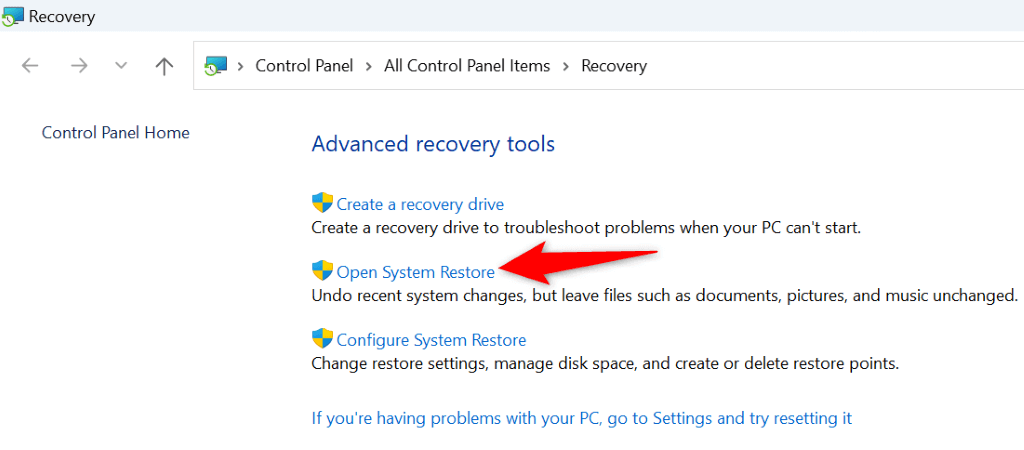1024x450 pixels.
Task: Open the Create a recovery drive link
Action: (420, 204)
